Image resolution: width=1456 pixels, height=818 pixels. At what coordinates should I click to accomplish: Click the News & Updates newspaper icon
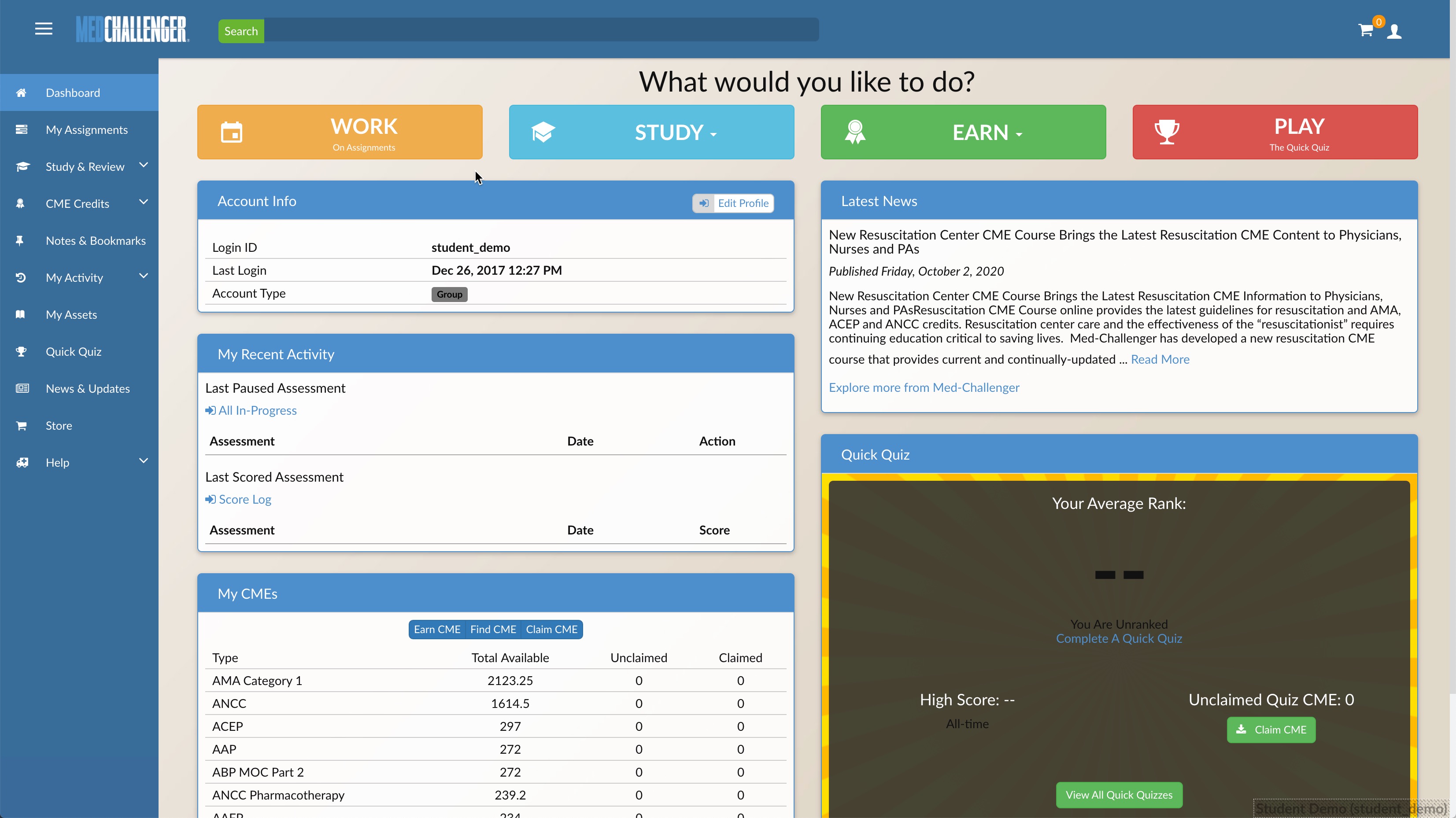(x=22, y=388)
